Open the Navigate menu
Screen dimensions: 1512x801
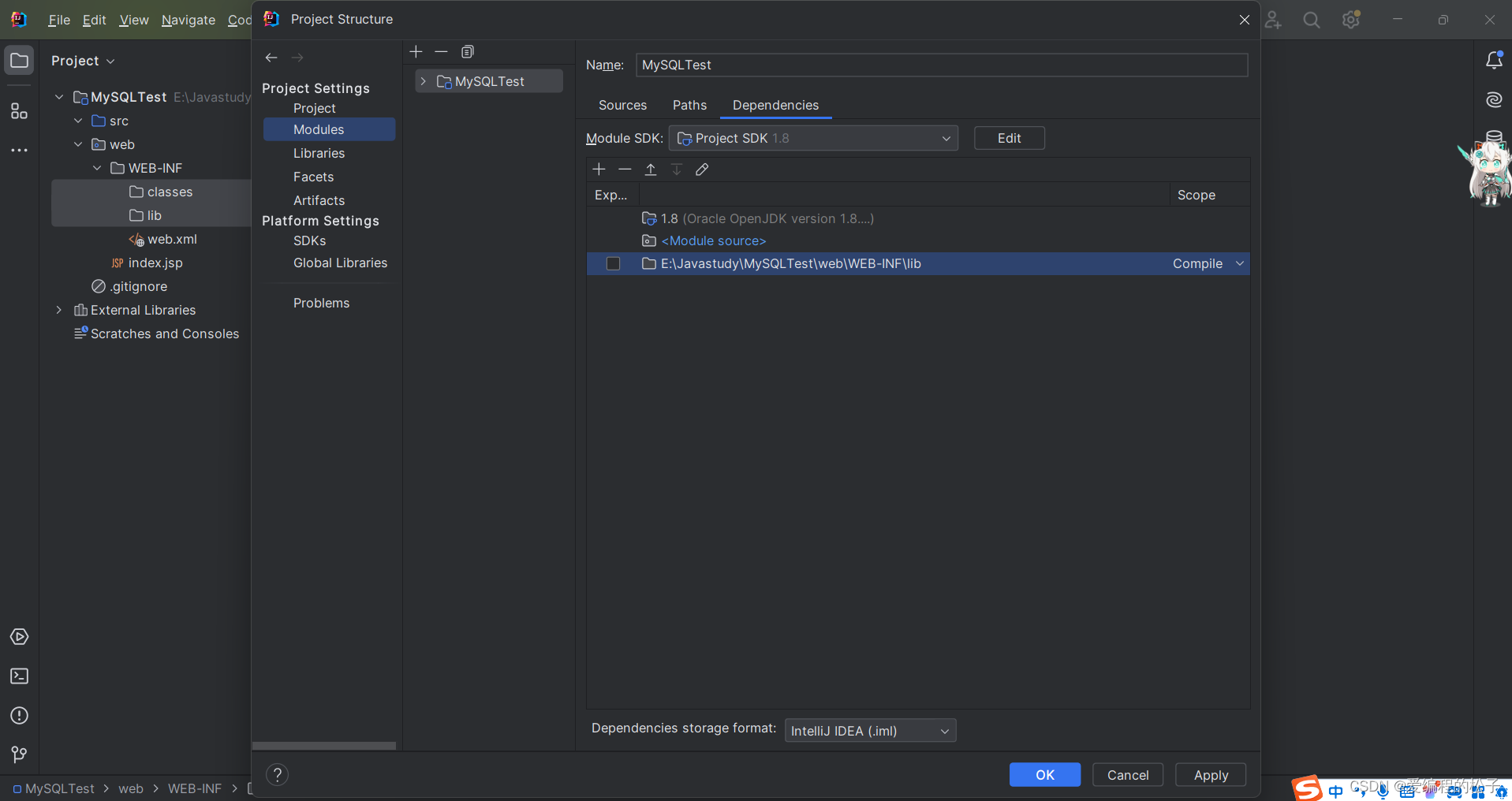[188, 20]
